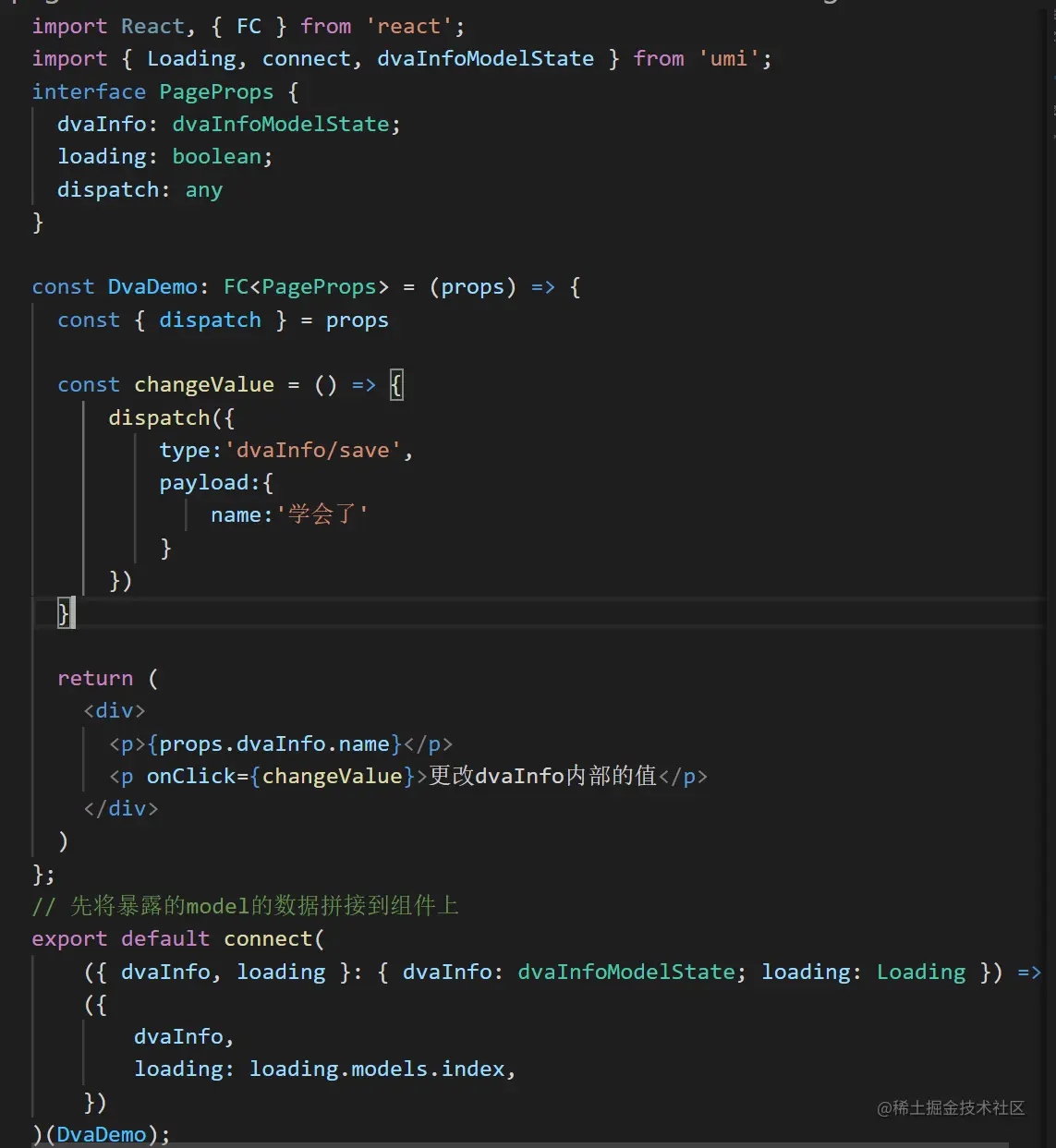Click the 'react' import string
The image size is (1056, 1148).
point(408,26)
